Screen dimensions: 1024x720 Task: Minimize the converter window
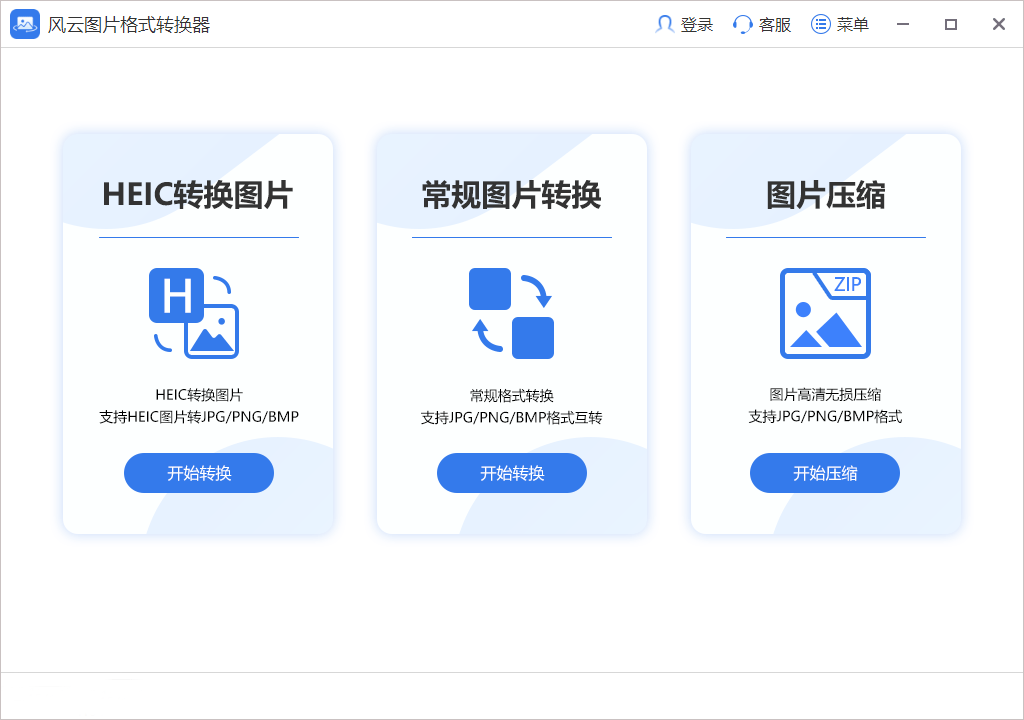(x=903, y=24)
